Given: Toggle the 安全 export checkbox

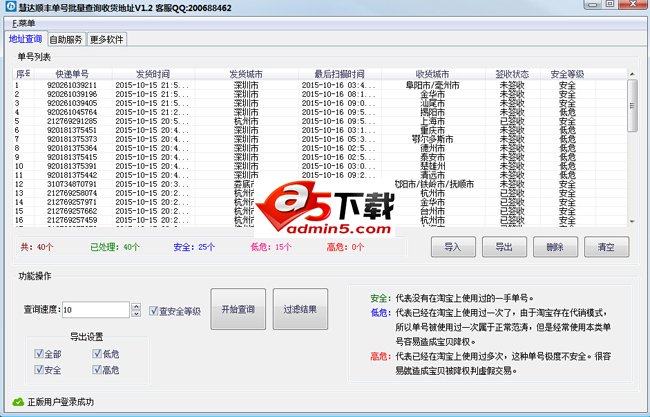Looking at the screenshot, I should pos(39,369).
